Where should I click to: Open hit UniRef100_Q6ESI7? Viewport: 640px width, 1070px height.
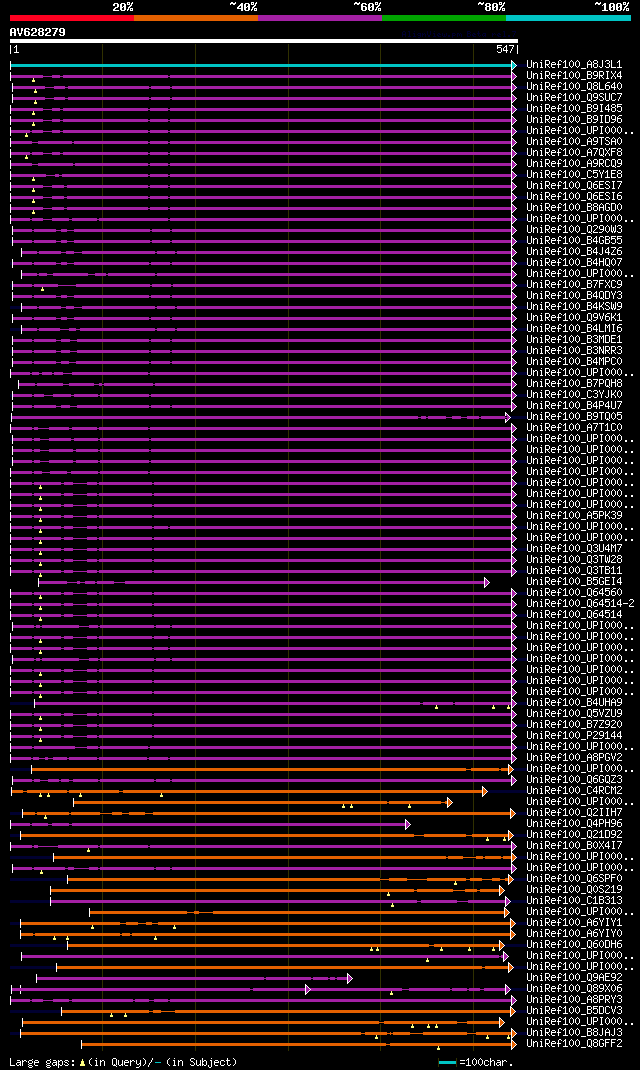click(574, 186)
